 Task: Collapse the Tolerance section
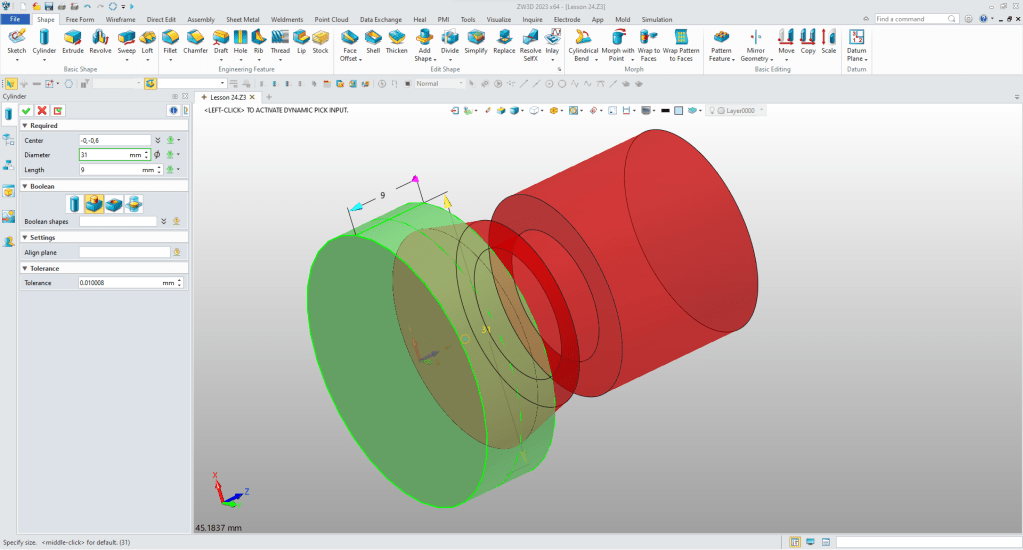click(25, 268)
